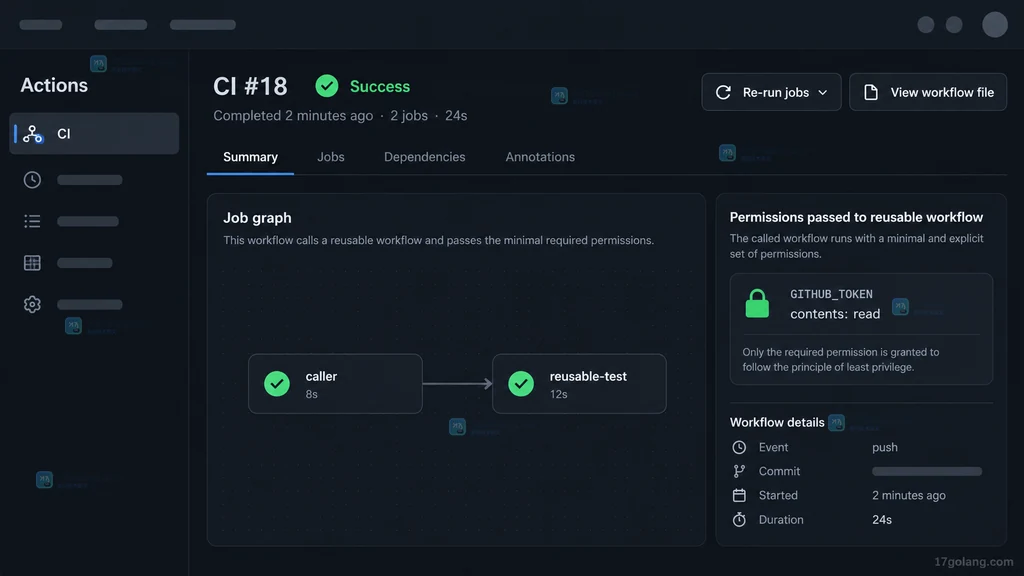Click the Re-run jobs button label
The image size is (1024, 576).
click(776, 92)
